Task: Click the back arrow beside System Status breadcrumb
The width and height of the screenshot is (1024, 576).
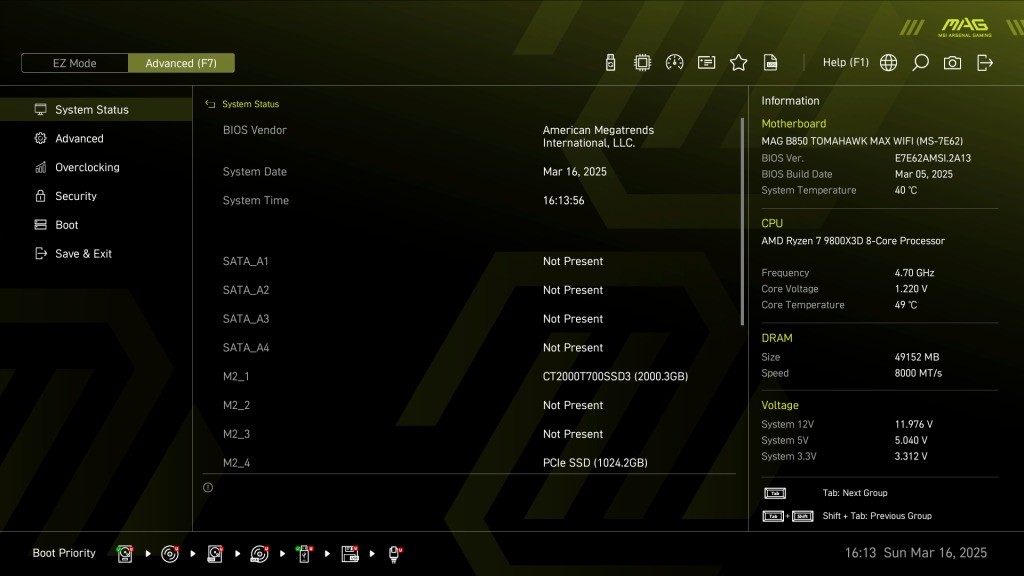Action: (x=210, y=104)
